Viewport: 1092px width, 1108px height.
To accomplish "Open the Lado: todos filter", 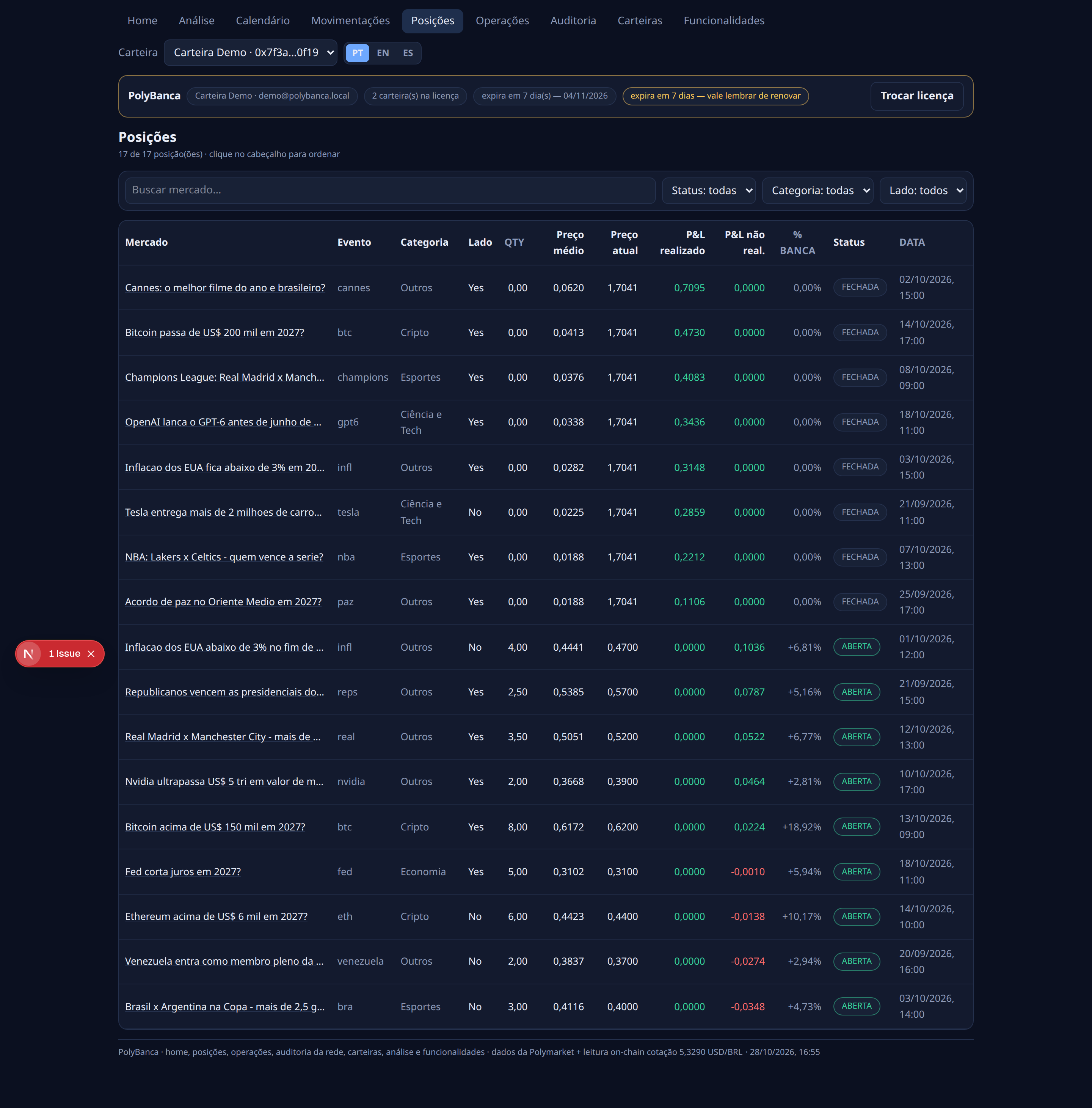I will [x=923, y=190].
